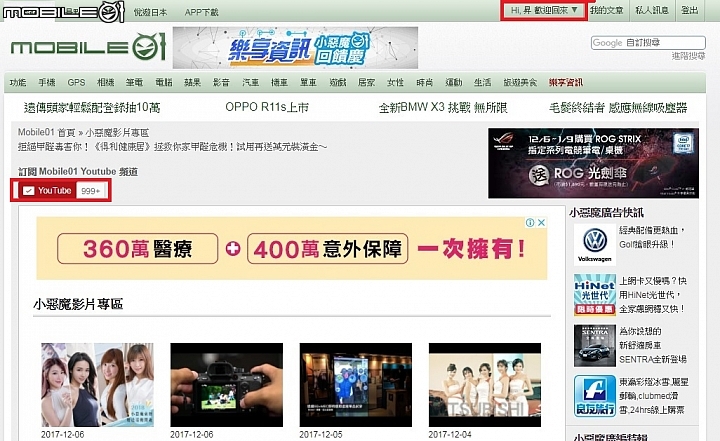Open the 良友旅行 ad icon
The width and height of the screenshot is (720, 441).
594,396
